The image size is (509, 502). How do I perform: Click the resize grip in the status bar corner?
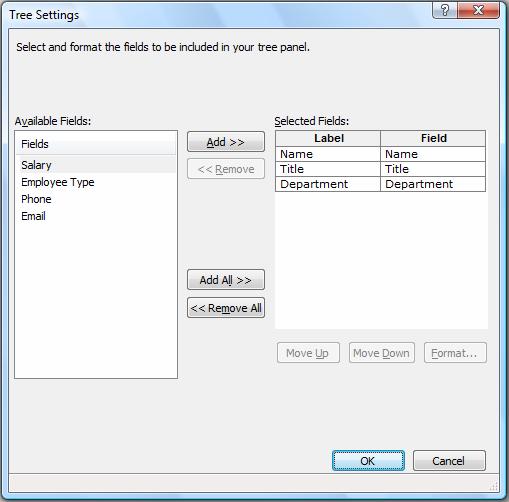coord(494,486)
